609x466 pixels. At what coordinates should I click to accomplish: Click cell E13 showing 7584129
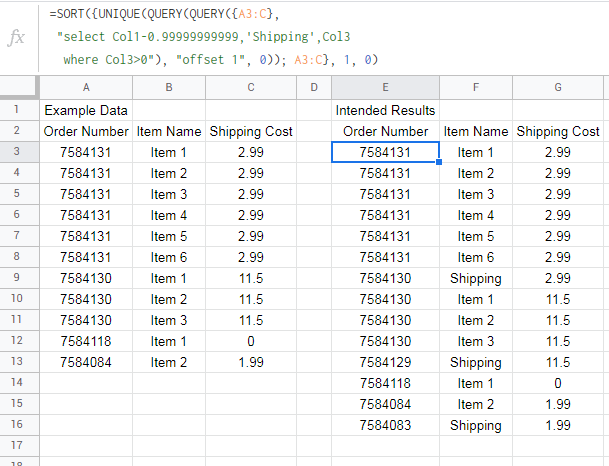click(385, 362)
